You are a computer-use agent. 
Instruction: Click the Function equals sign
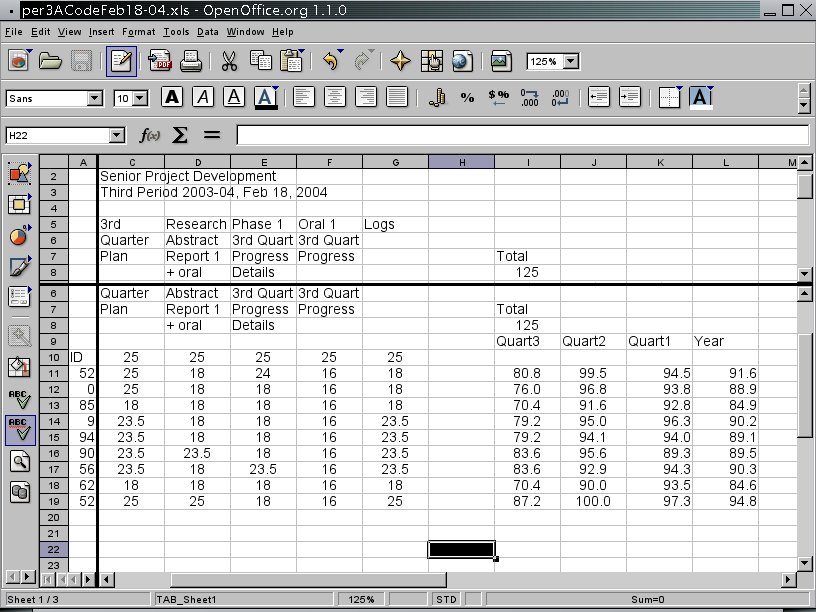[x=211, y=135]
